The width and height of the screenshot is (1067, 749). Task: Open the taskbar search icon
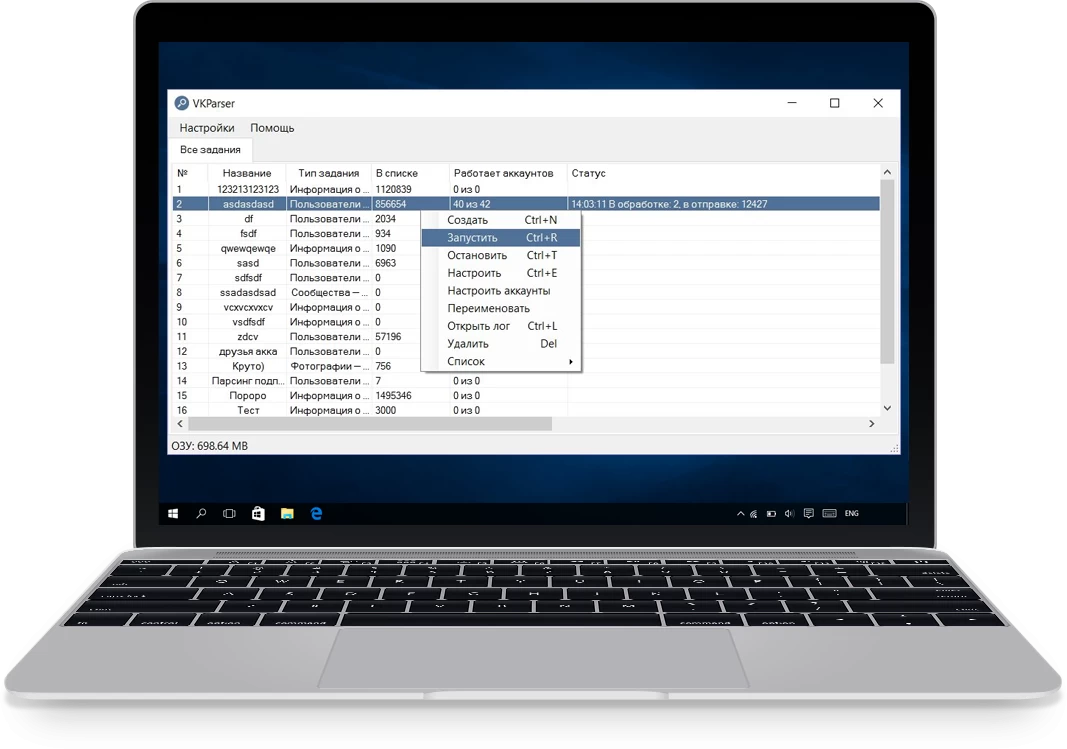tap(201, 514)
